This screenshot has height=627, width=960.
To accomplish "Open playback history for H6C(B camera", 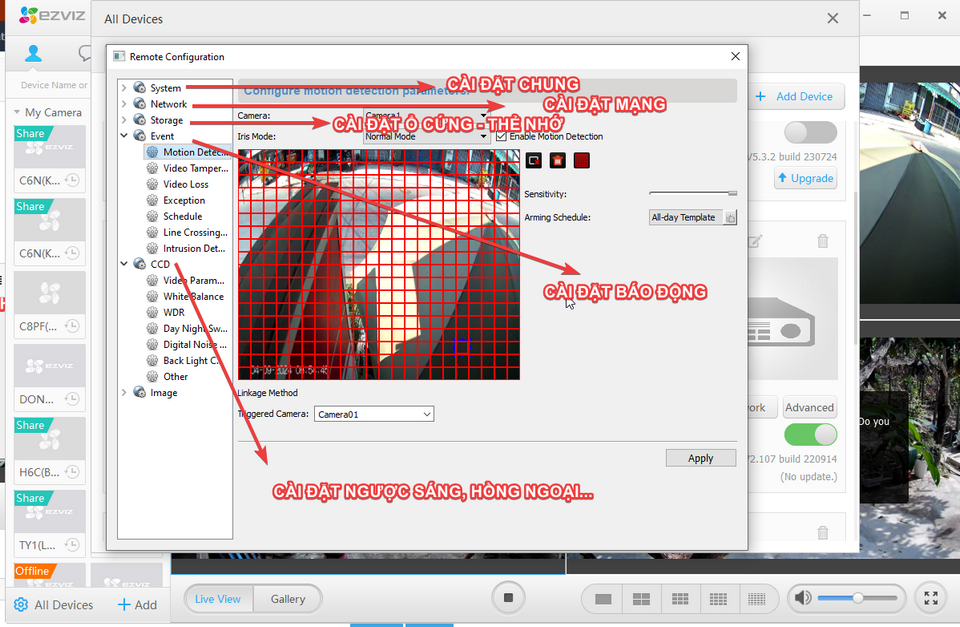I will tap(72, 471).
